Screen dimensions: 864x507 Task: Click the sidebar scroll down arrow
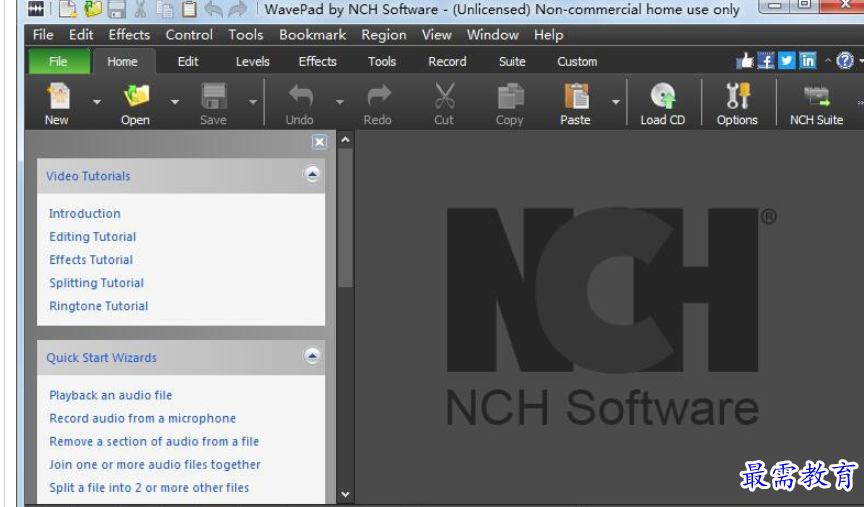[x=346, y=494]
